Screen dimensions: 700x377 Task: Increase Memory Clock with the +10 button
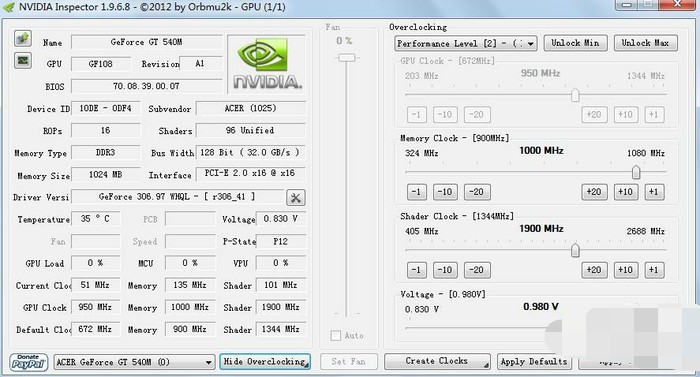(x=625, y=192)
